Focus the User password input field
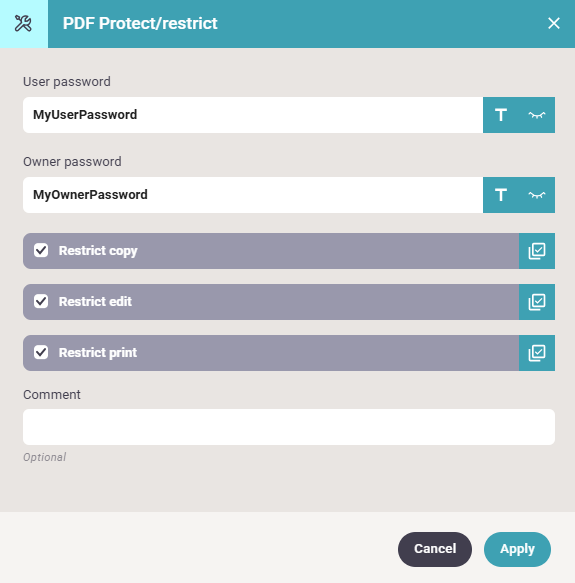Viewport: 575px width, 583px height. [x=253, y=115]
